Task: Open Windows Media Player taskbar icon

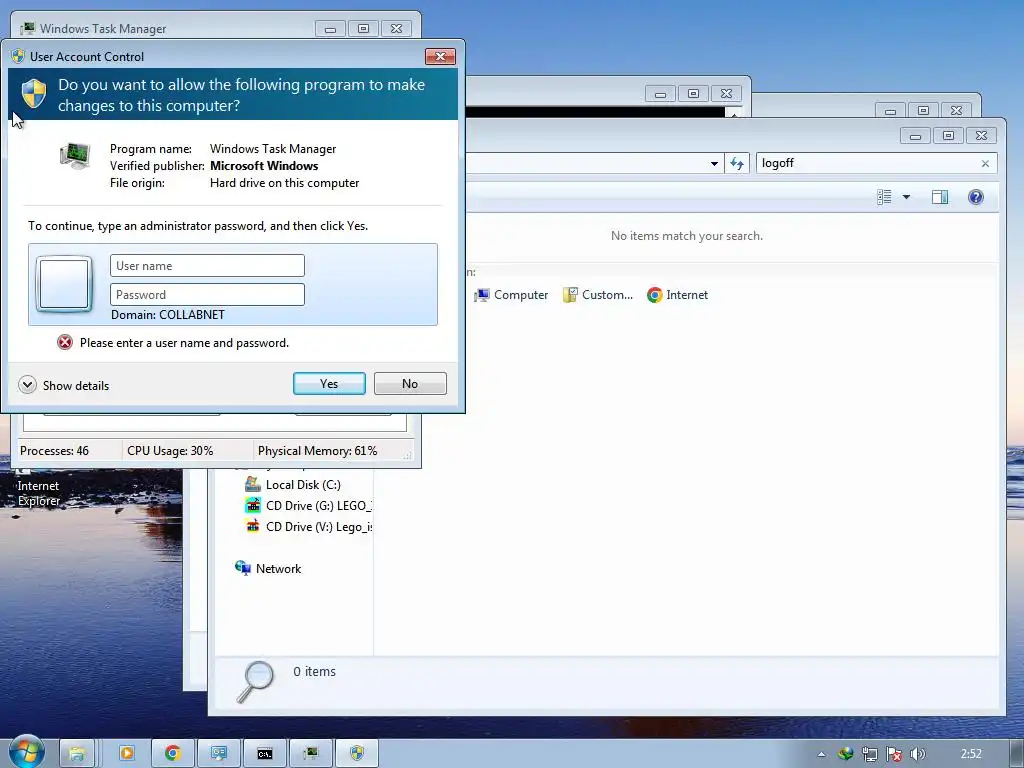Action: (127, 754)
